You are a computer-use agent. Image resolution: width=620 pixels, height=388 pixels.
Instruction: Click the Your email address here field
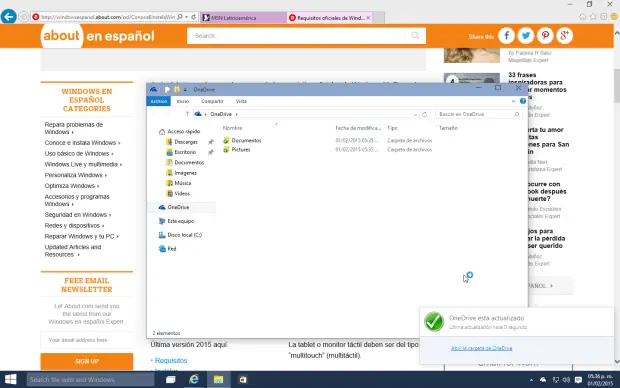[x=87, y=340]
